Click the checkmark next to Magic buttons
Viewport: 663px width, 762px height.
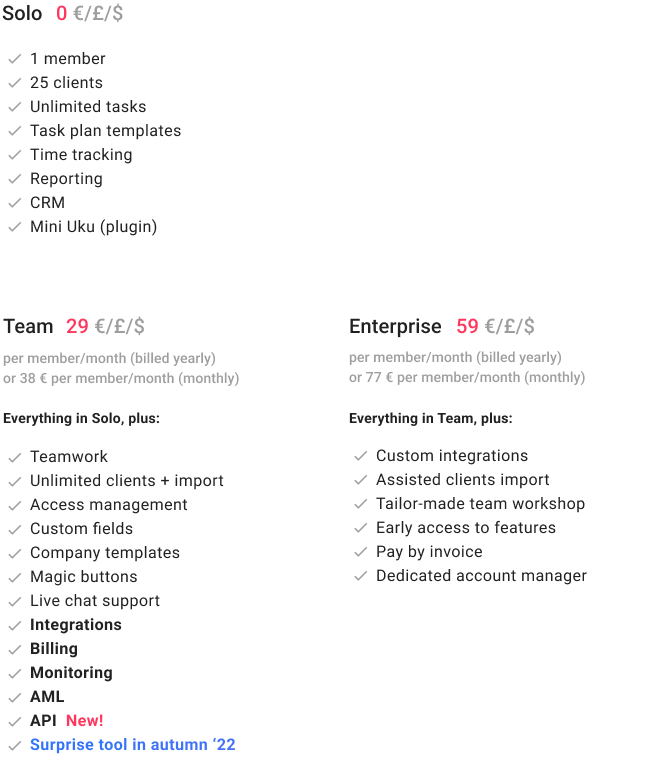click(x=15, y=577)
